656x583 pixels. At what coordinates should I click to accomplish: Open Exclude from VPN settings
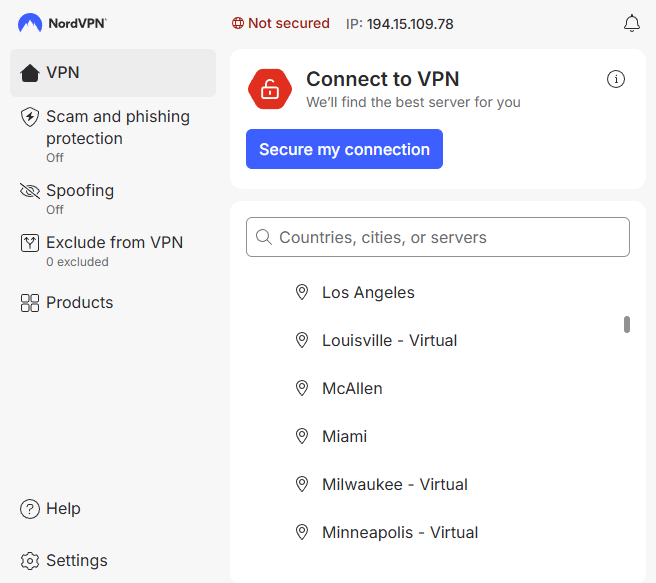tap(113, 251)
